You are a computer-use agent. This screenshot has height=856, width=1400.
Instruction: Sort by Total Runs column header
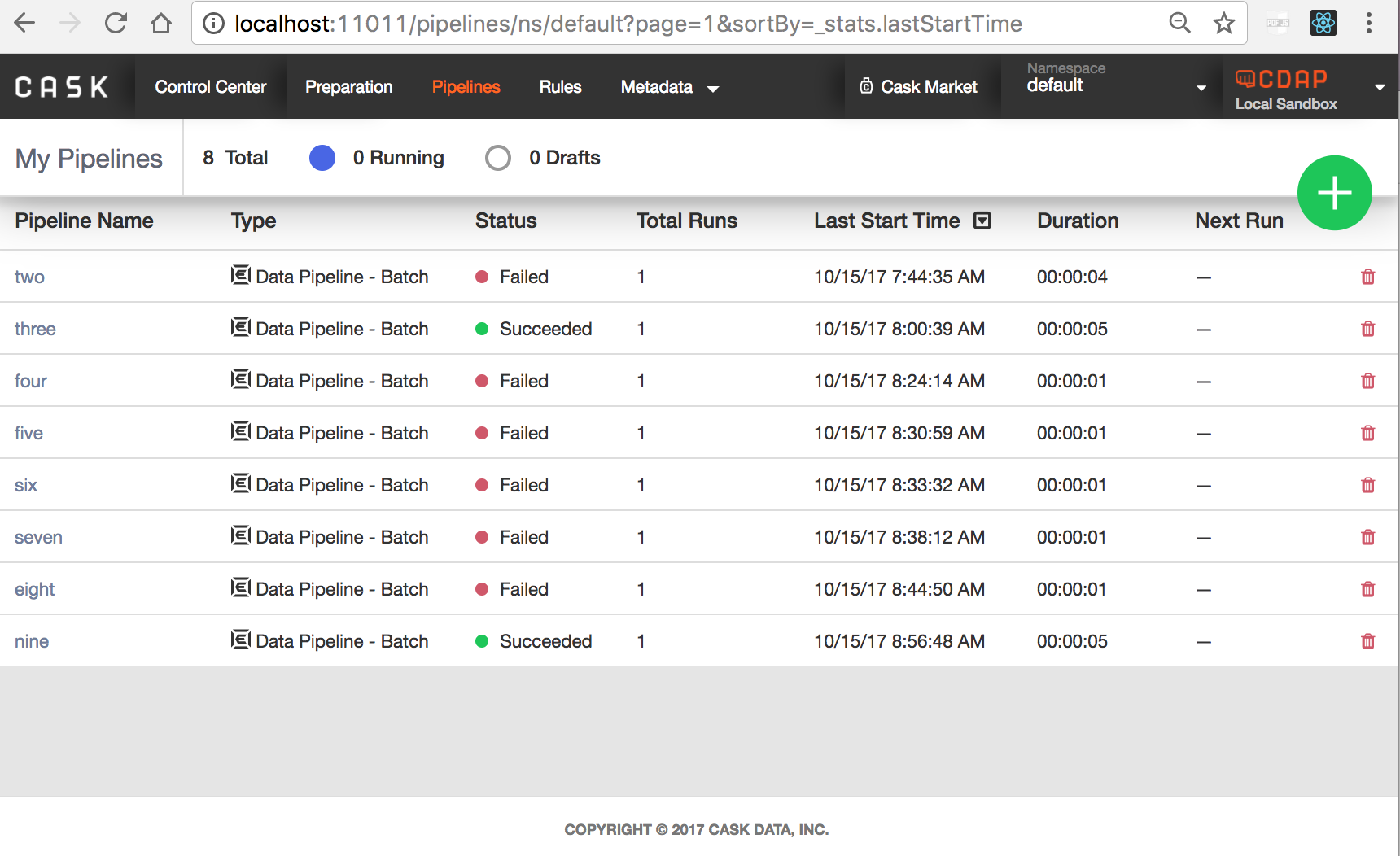click(x=686, y=221)
